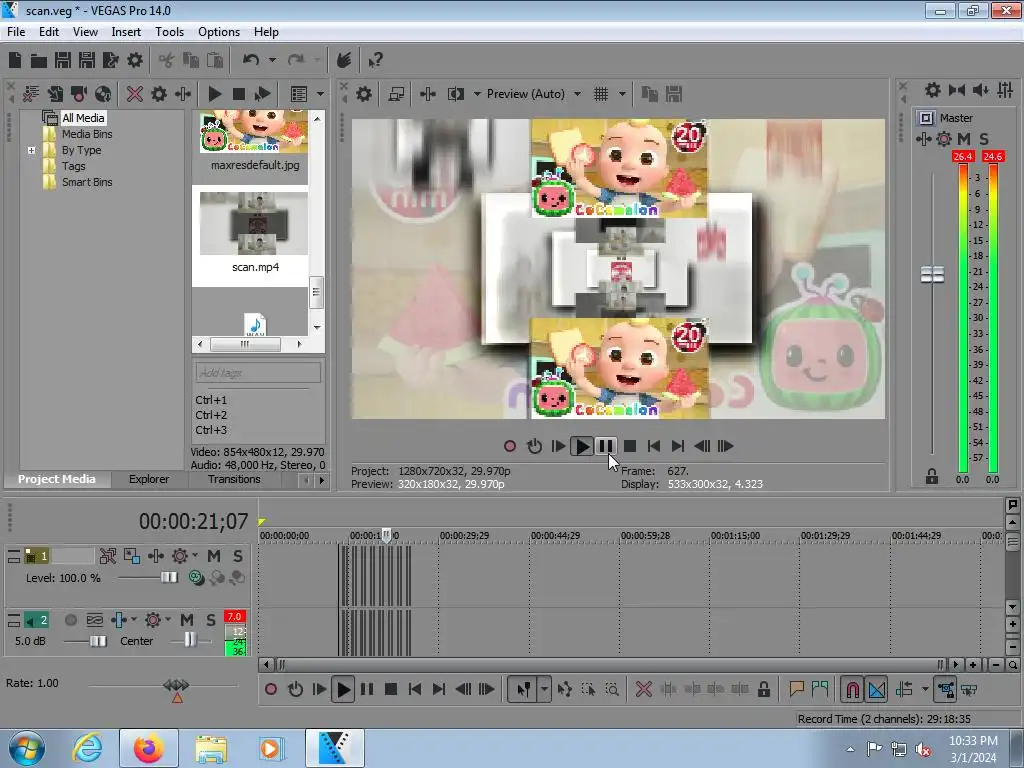Open the auto ripple dropdown arrow
The width and height of the screenshot is (1024, 768).
coord(925,689)
